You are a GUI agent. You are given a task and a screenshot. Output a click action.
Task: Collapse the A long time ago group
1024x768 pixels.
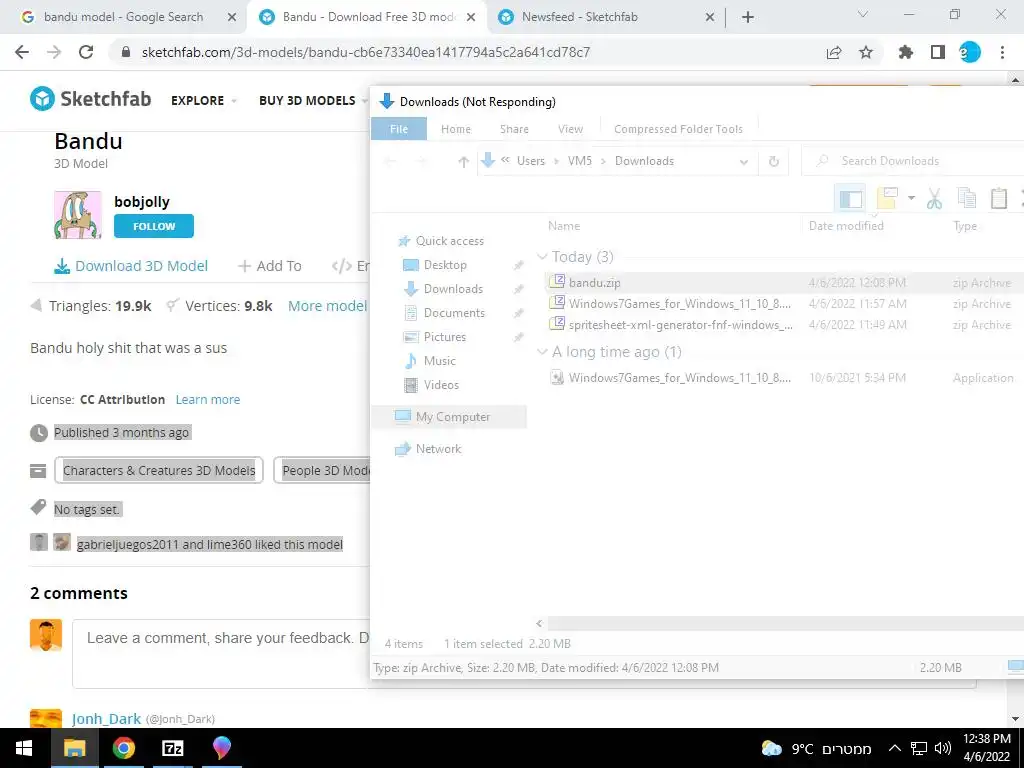[x=542, y=352]
